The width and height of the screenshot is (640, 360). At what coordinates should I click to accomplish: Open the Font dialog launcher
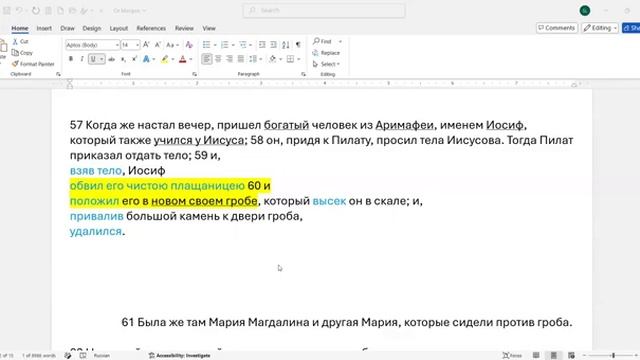click(195, 74)
